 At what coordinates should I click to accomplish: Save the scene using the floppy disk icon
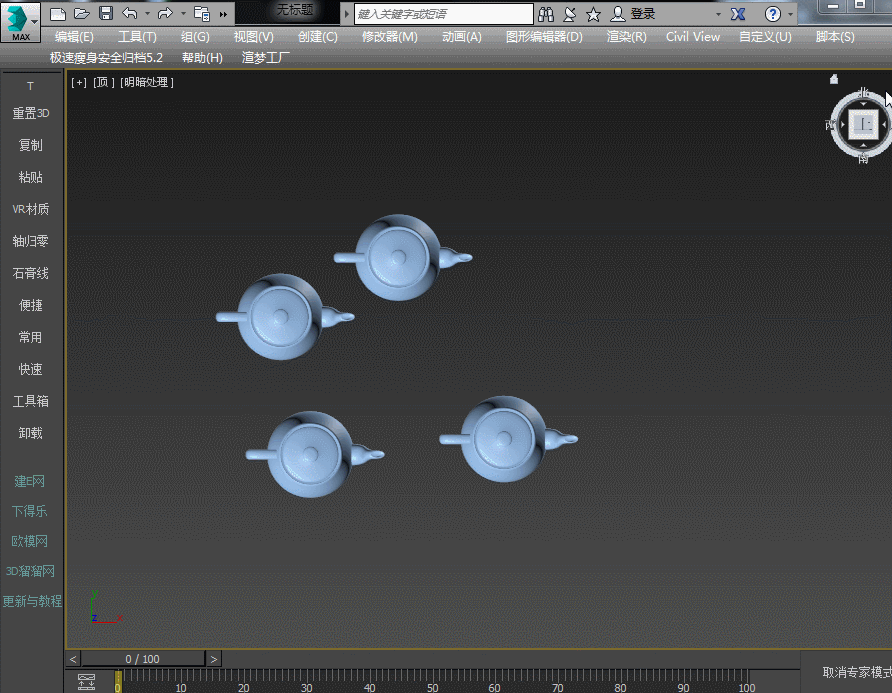coord(106,14)
